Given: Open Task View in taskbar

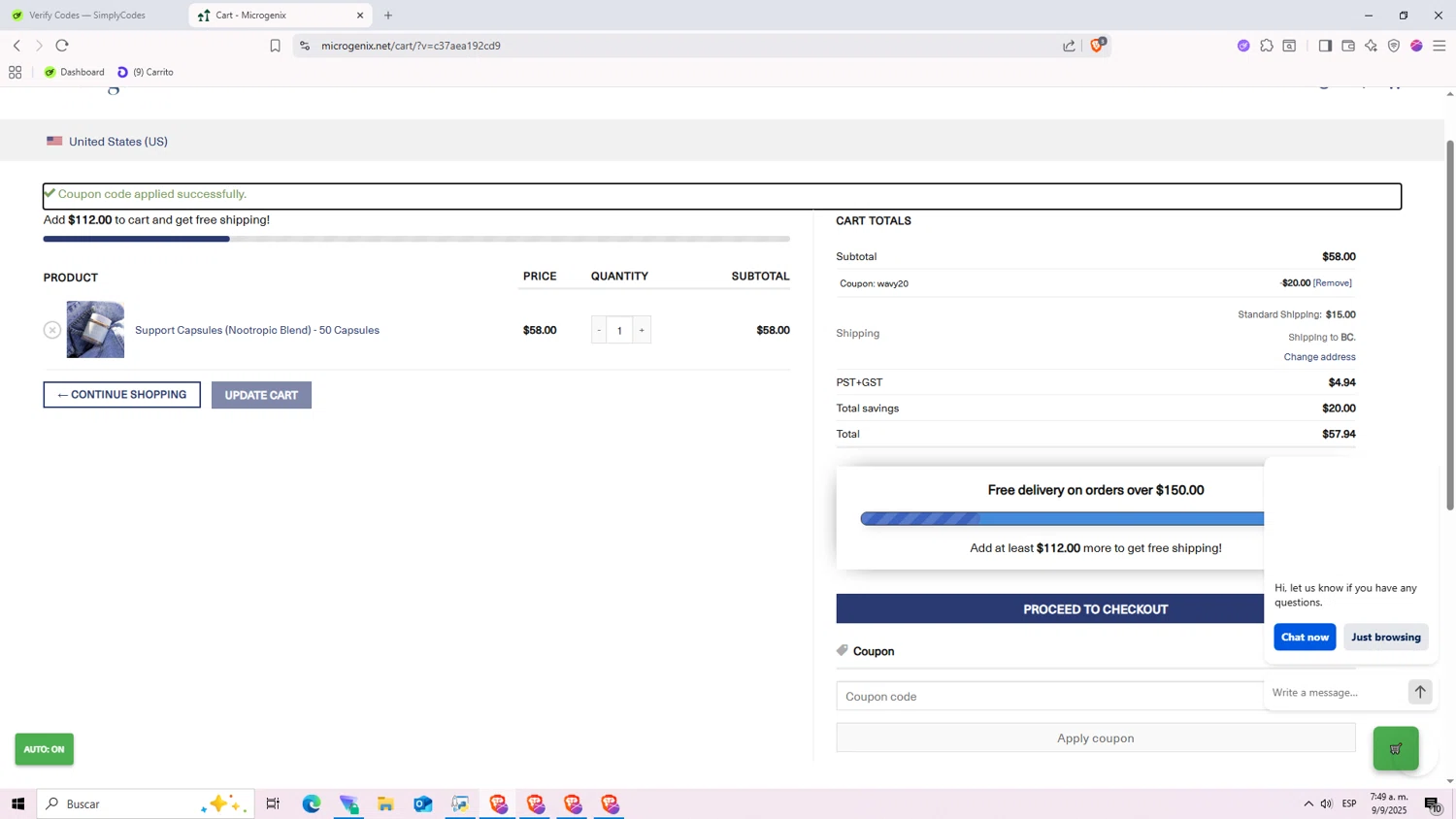Looking at the screenshot, I should pos(273,803).
